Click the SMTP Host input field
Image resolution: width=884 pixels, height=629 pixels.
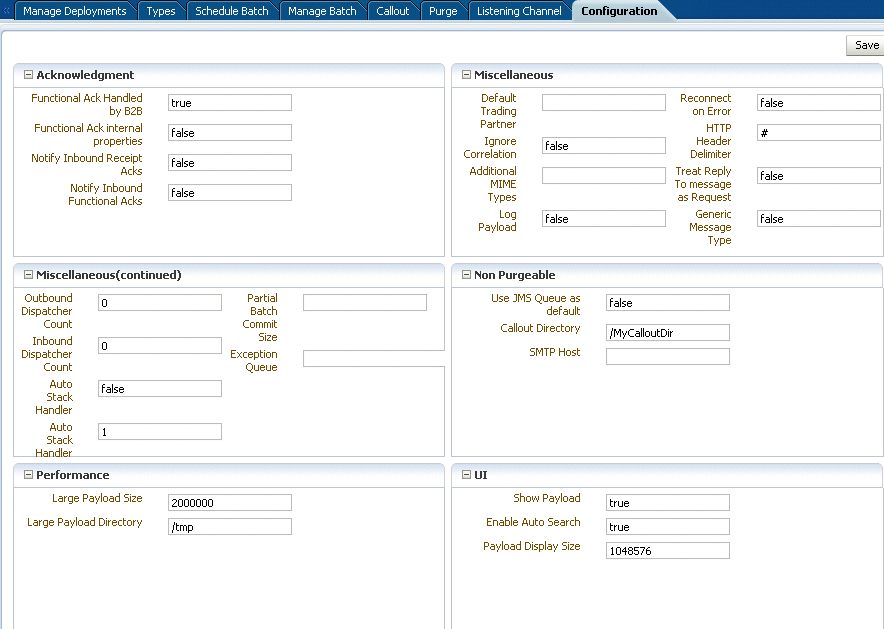coord(668,356)
